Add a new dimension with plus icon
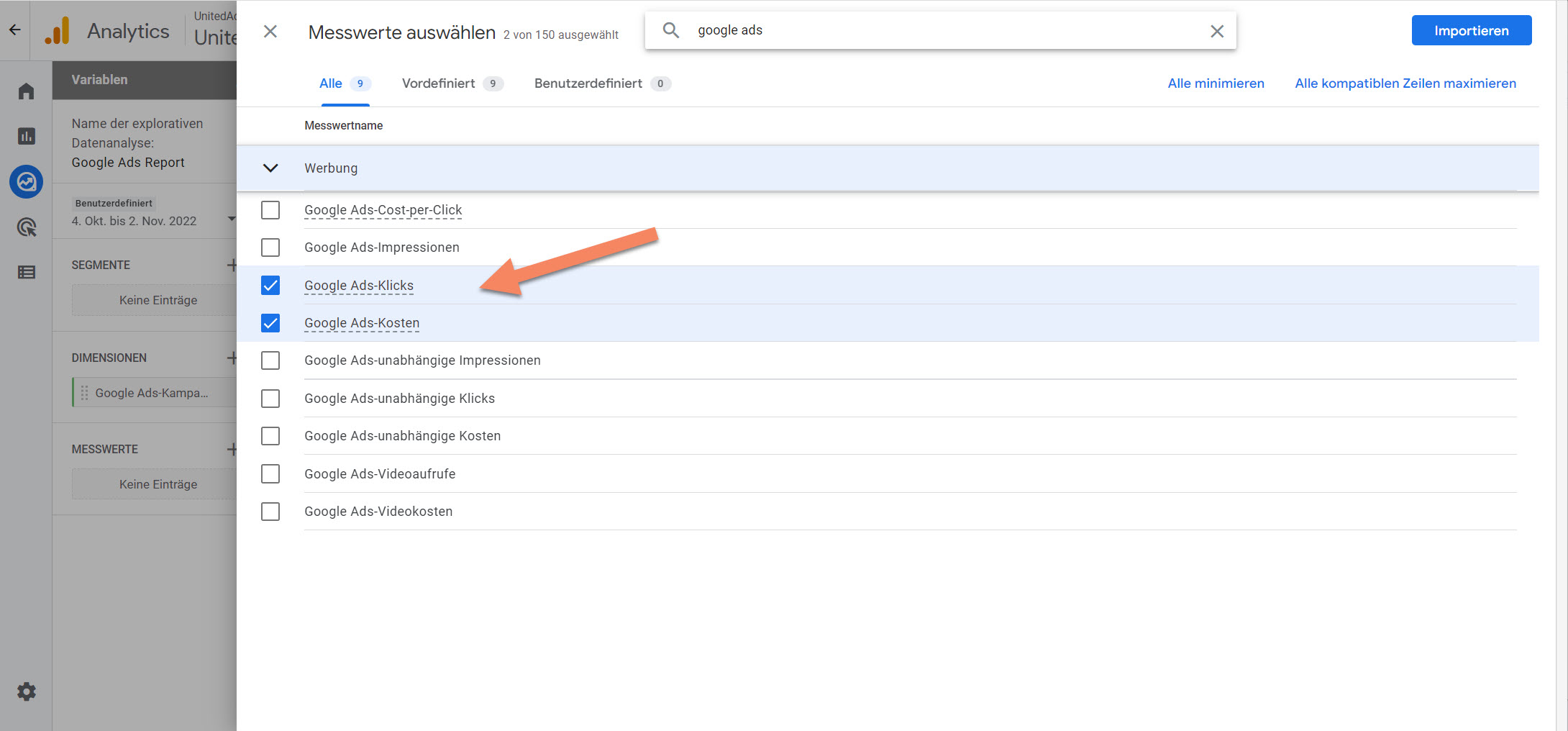The width and height of the screenshot is (1568, 731). pos(232,358)
